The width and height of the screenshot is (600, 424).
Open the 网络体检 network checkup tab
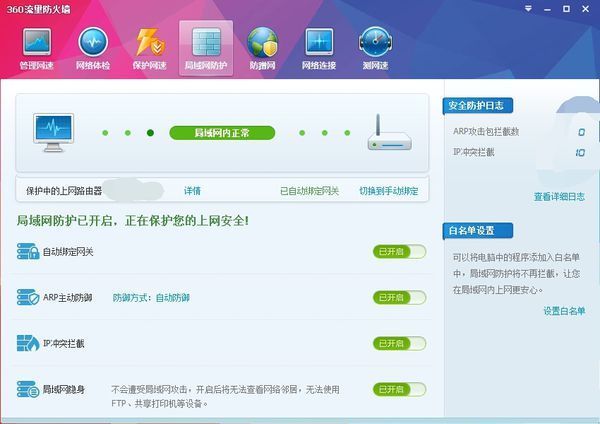point(93,49)
